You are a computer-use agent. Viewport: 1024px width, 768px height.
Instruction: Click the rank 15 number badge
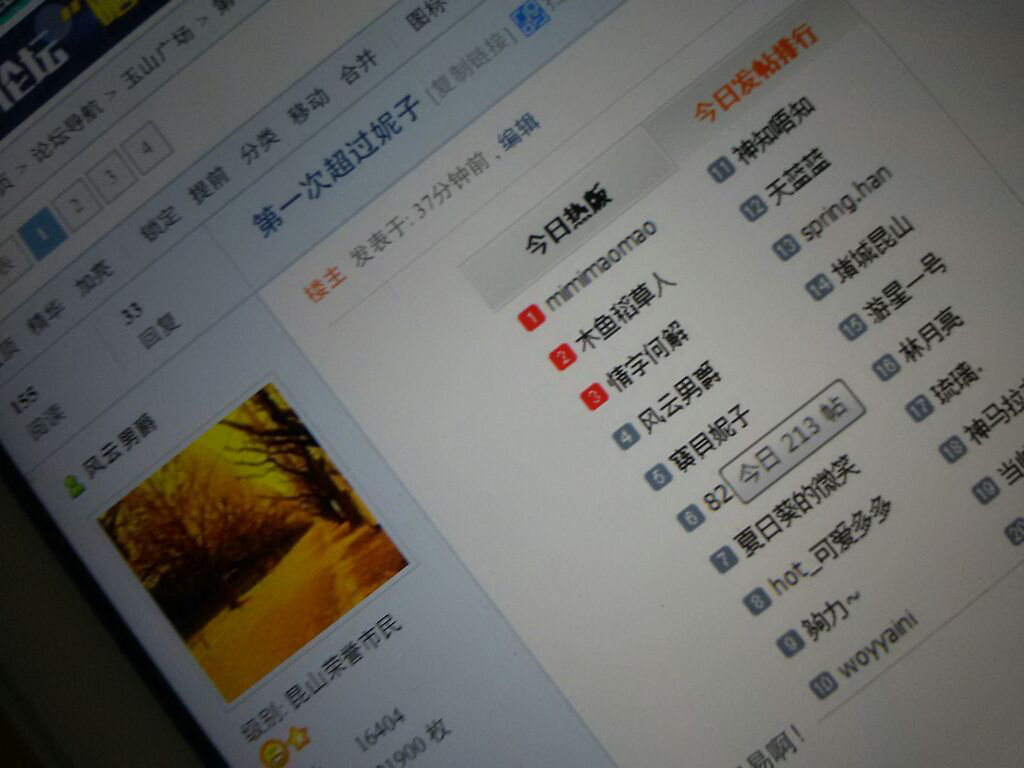coord(852,327)
